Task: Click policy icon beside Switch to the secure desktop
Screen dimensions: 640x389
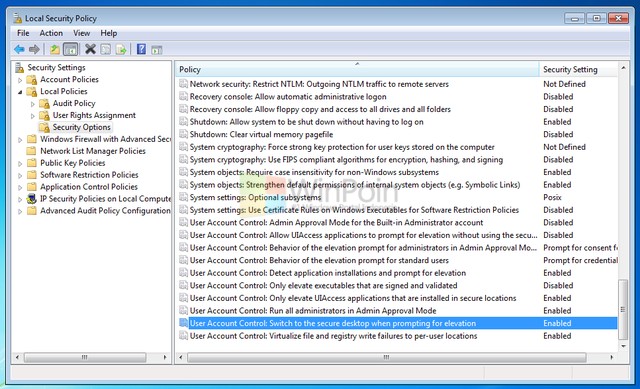Action: pyautogui.click(x=183, y=323)
